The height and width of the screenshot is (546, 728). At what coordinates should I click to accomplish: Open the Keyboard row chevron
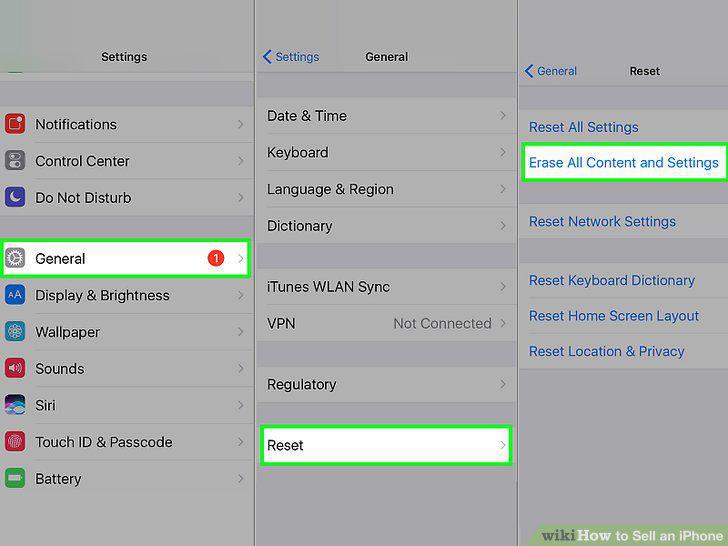(x=503, y=152)
